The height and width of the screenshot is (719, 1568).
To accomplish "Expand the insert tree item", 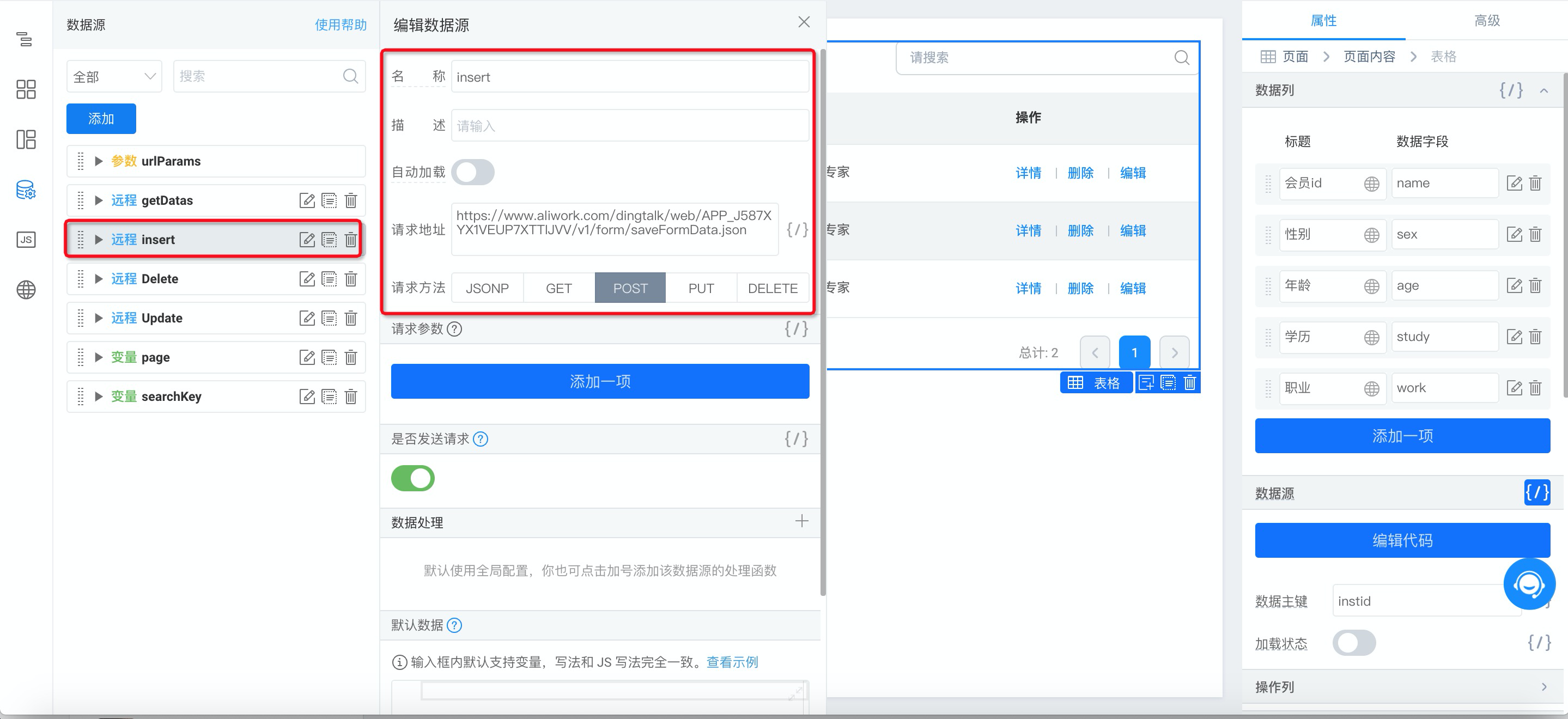I will [99, 239].
